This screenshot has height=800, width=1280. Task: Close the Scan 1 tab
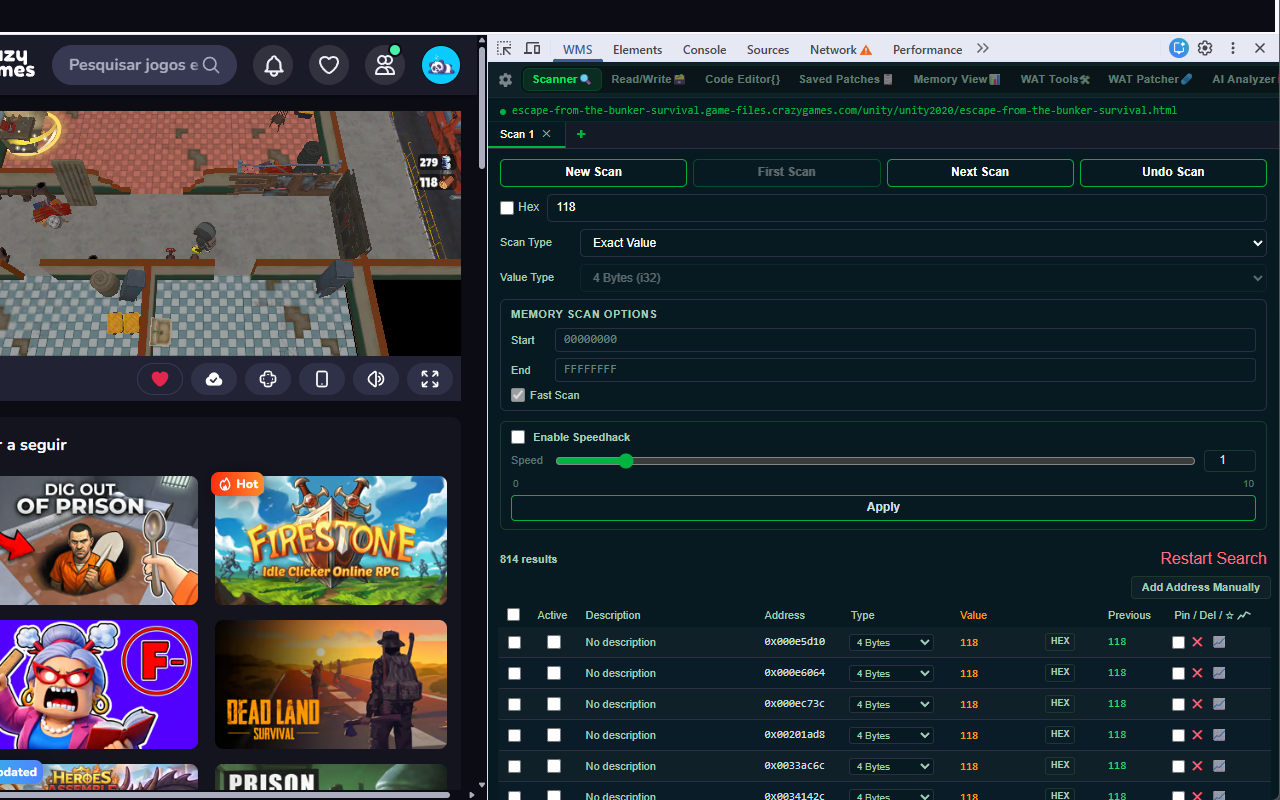(546, 134)
